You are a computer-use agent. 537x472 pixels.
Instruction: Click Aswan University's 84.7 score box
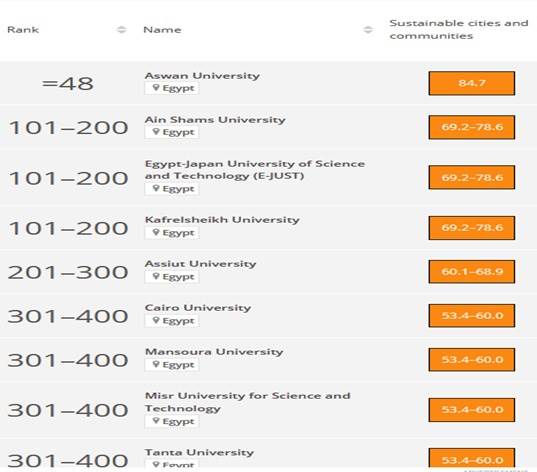tap(472, 83)
